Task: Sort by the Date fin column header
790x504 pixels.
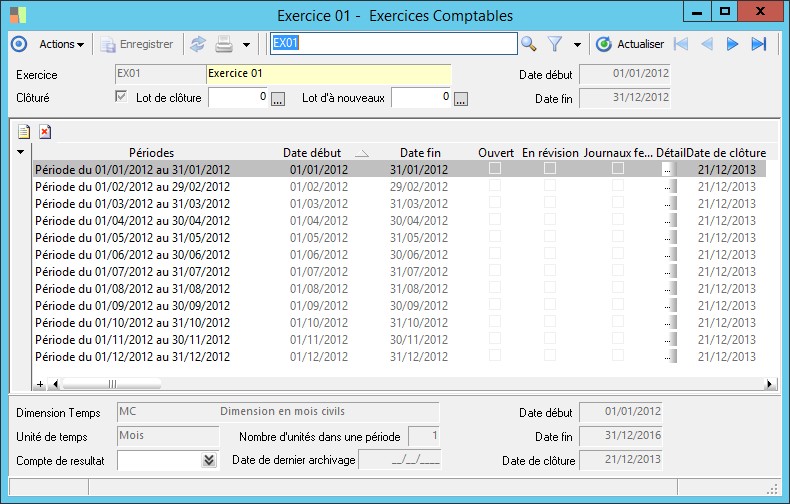Action: 420,153
